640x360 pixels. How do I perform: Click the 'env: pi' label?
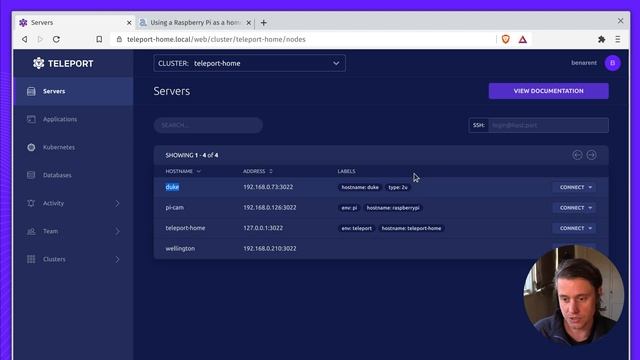(349, 208)
